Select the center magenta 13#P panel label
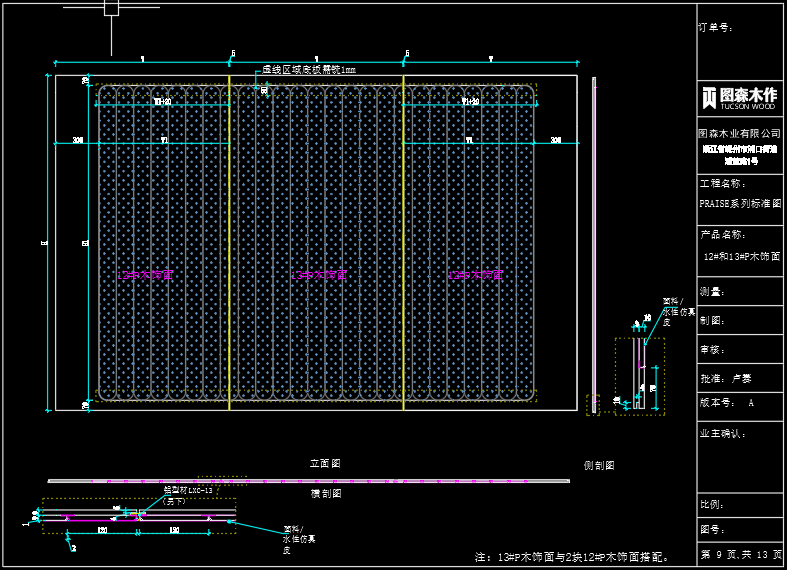 [x=319, y=274]
